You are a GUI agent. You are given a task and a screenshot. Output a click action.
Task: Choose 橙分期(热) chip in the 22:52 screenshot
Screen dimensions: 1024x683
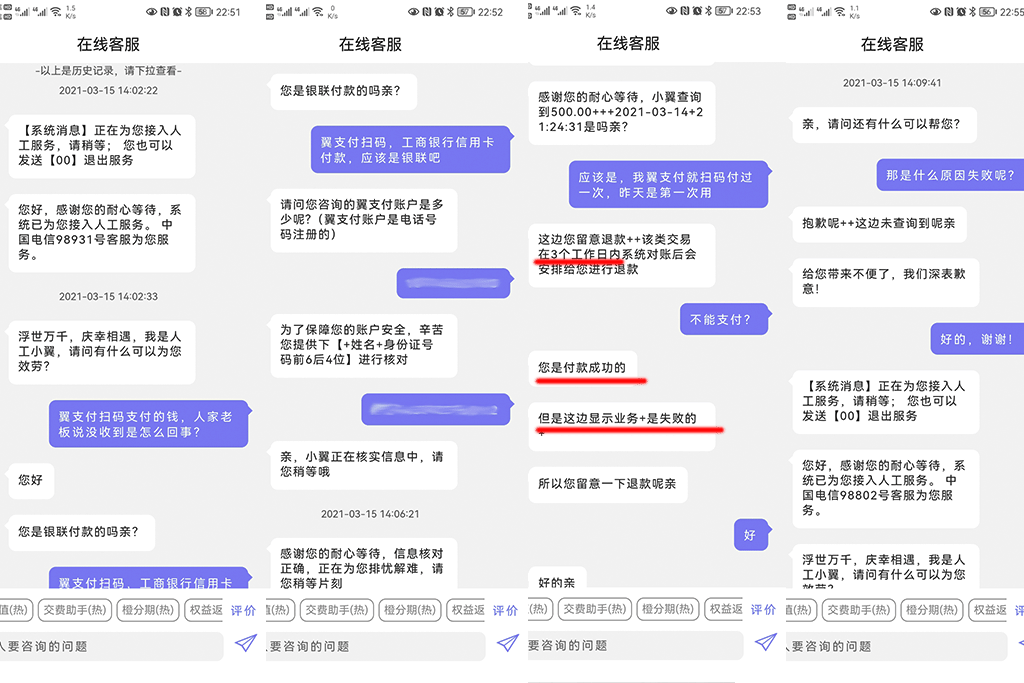(x=409, y=610)
